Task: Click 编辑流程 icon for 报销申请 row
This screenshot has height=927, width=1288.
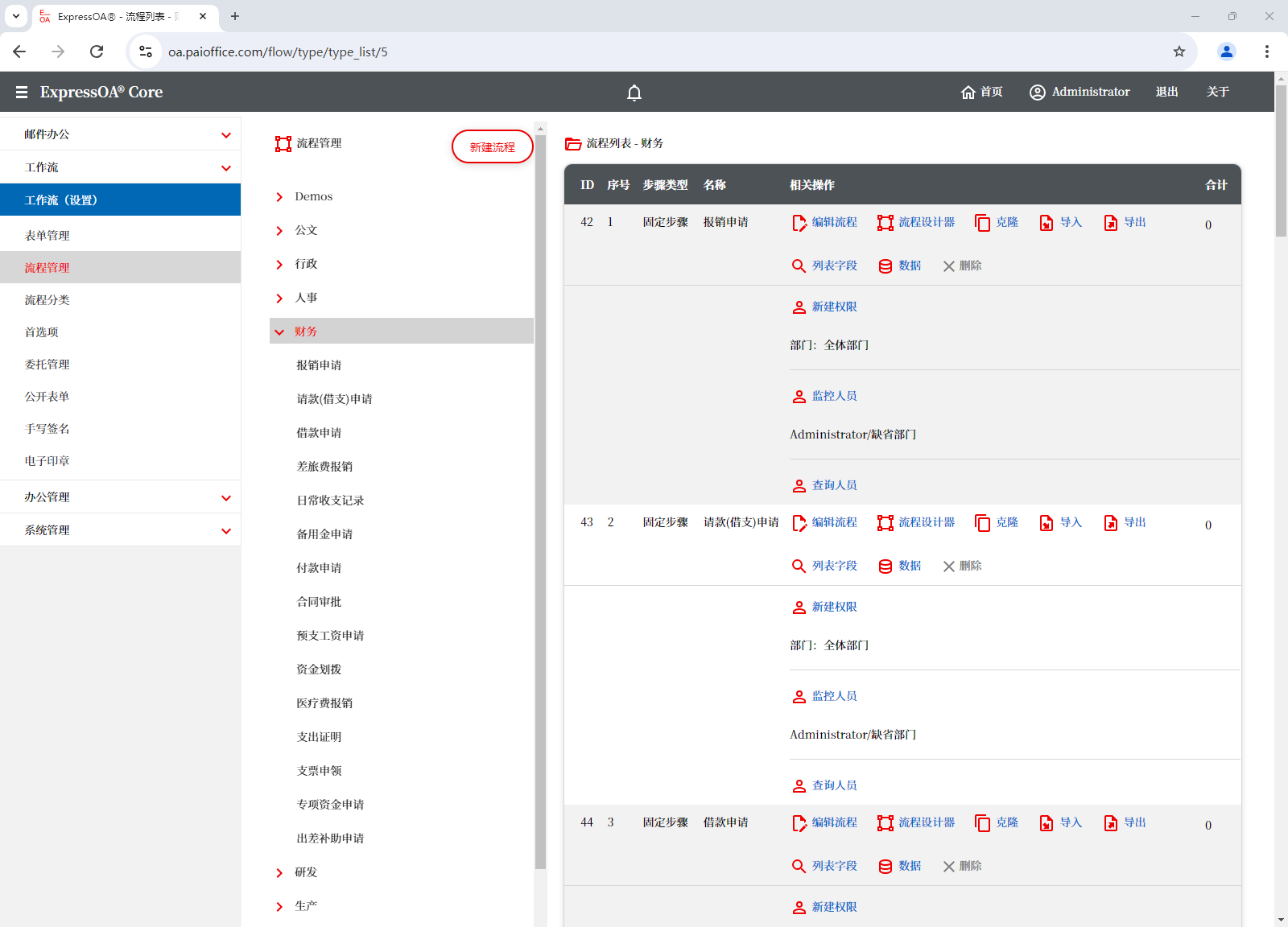Action: (x=799, y=223)
